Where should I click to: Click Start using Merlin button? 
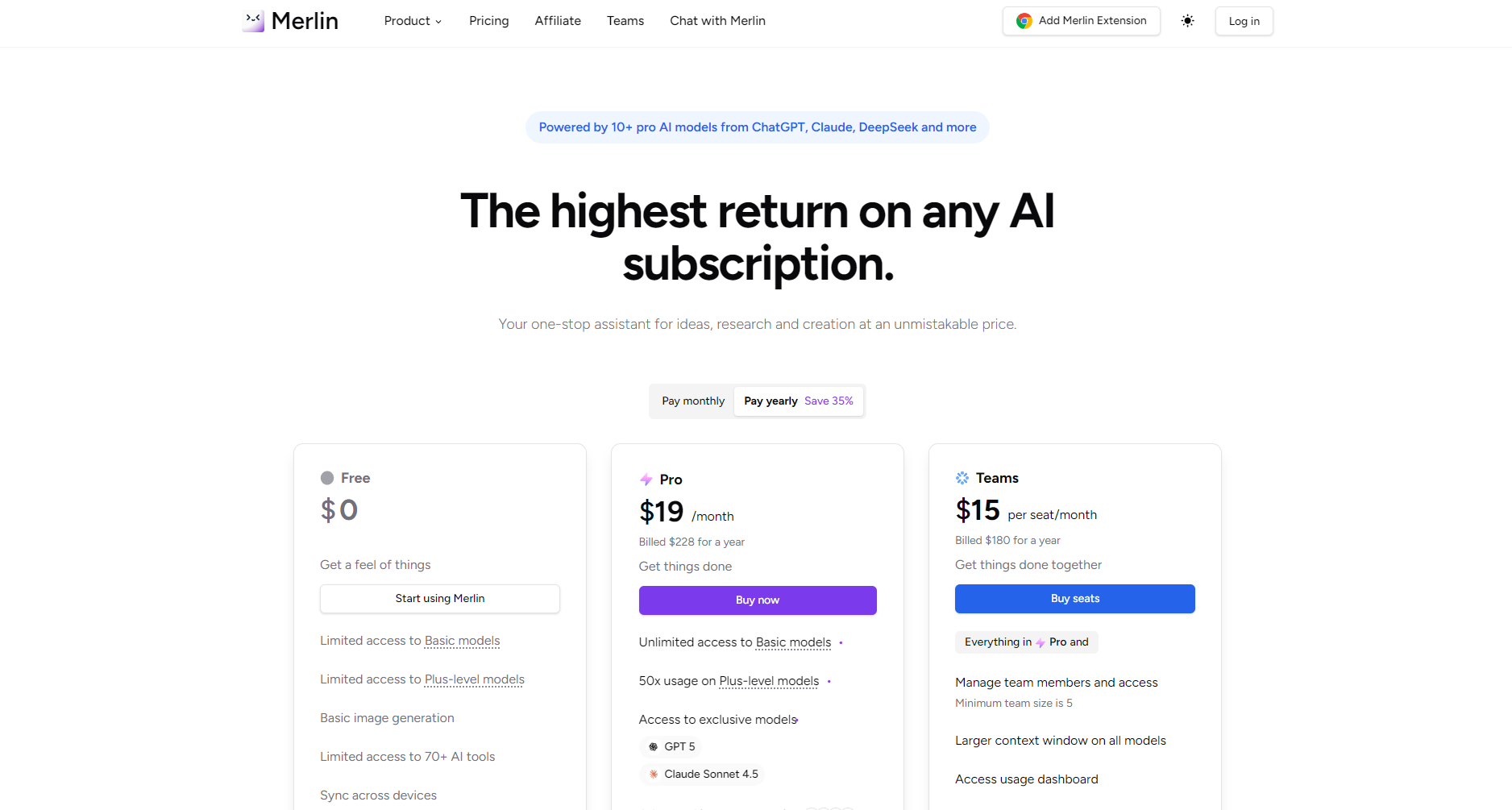click(x=440, y=599)
